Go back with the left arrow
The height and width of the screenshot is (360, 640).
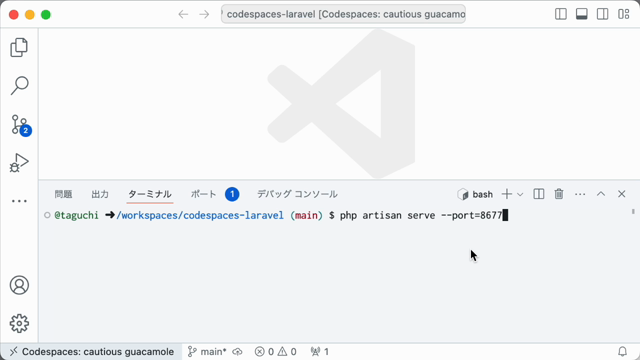183,15
